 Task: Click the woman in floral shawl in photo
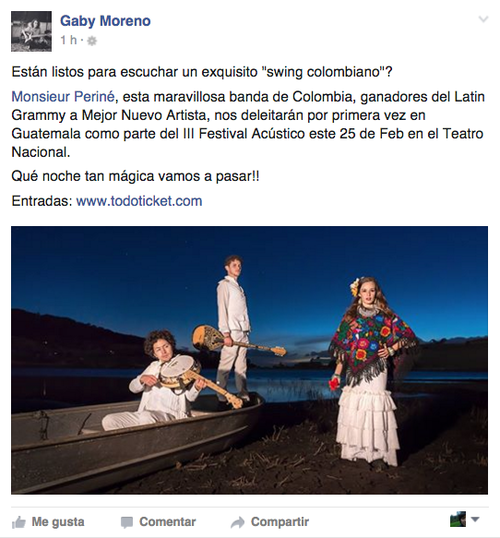(x=371, y=372)
